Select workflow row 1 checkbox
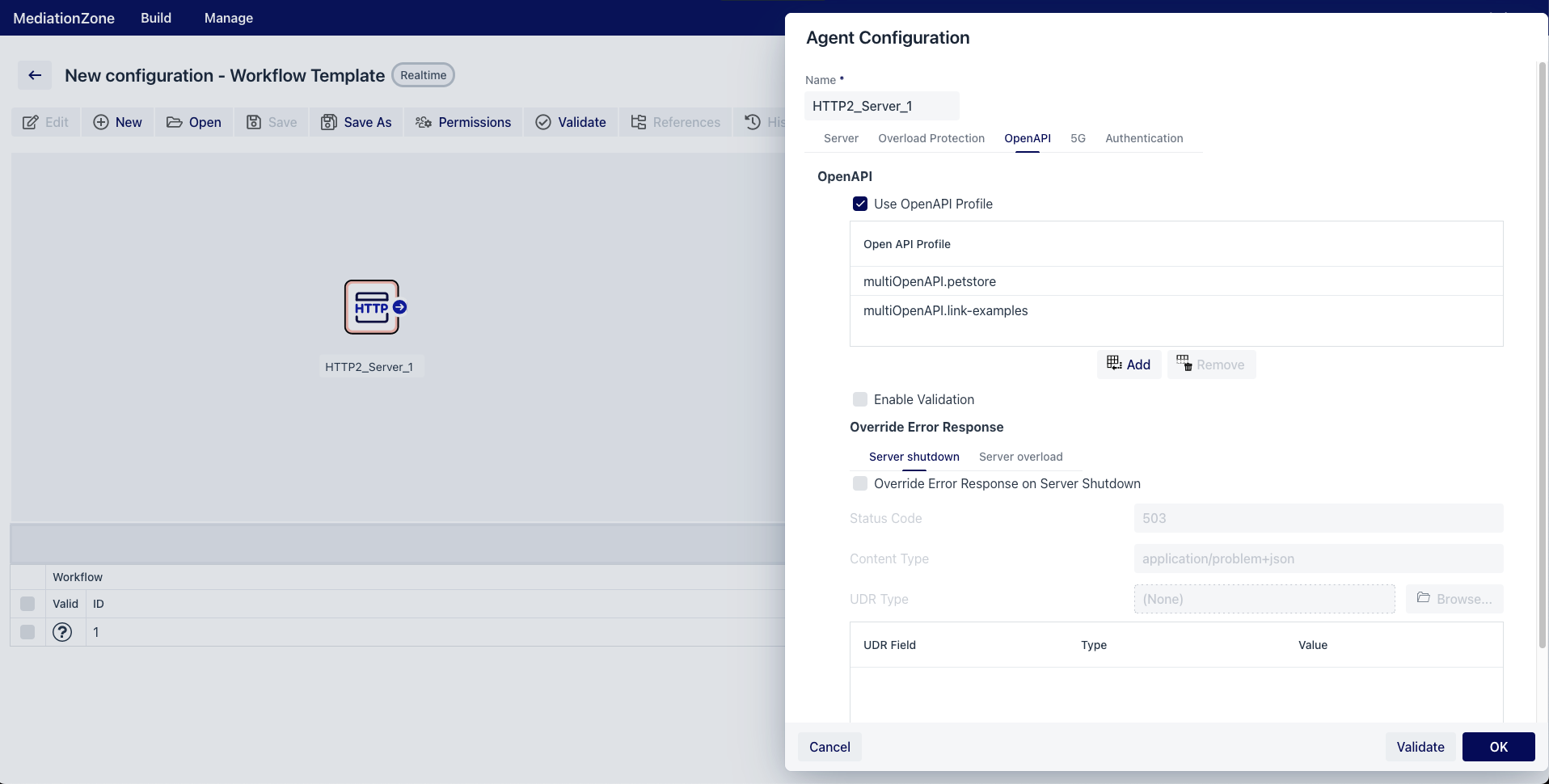Viewport: 1549px width, 784px height. tap(27, 632)
